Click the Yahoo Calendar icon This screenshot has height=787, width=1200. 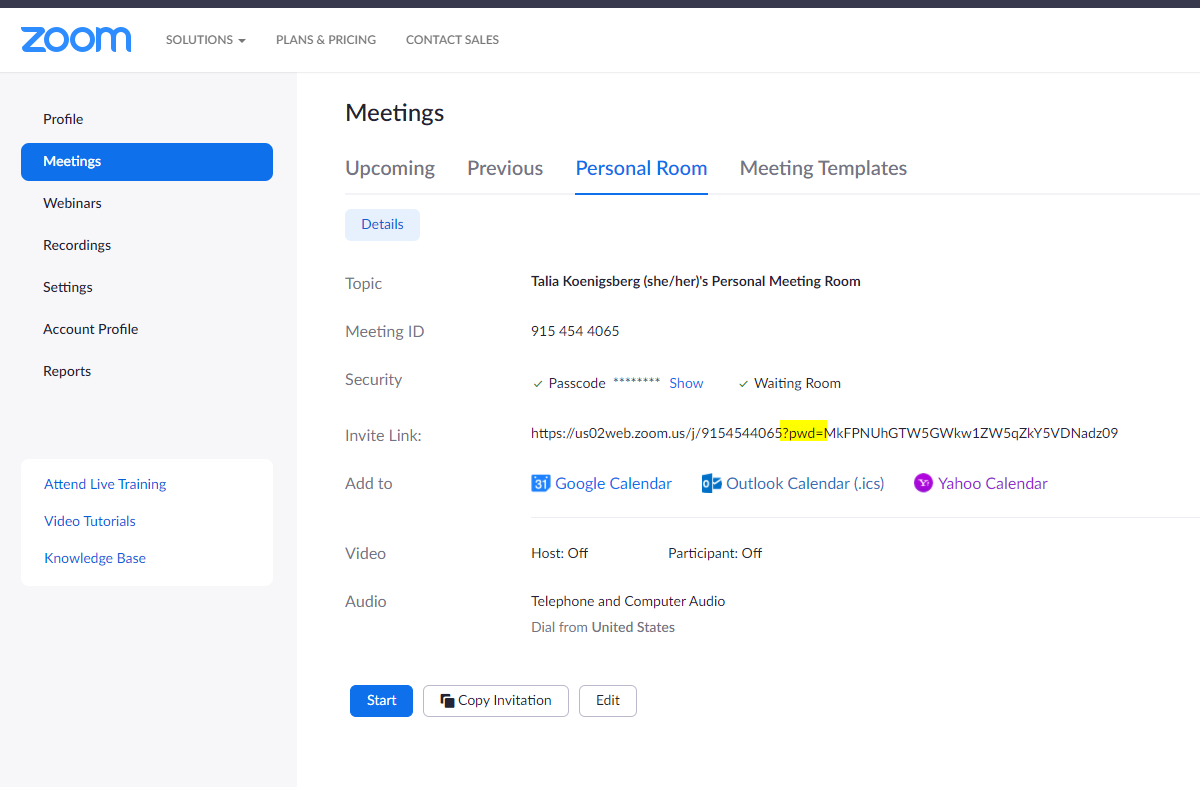coord(924,484)
